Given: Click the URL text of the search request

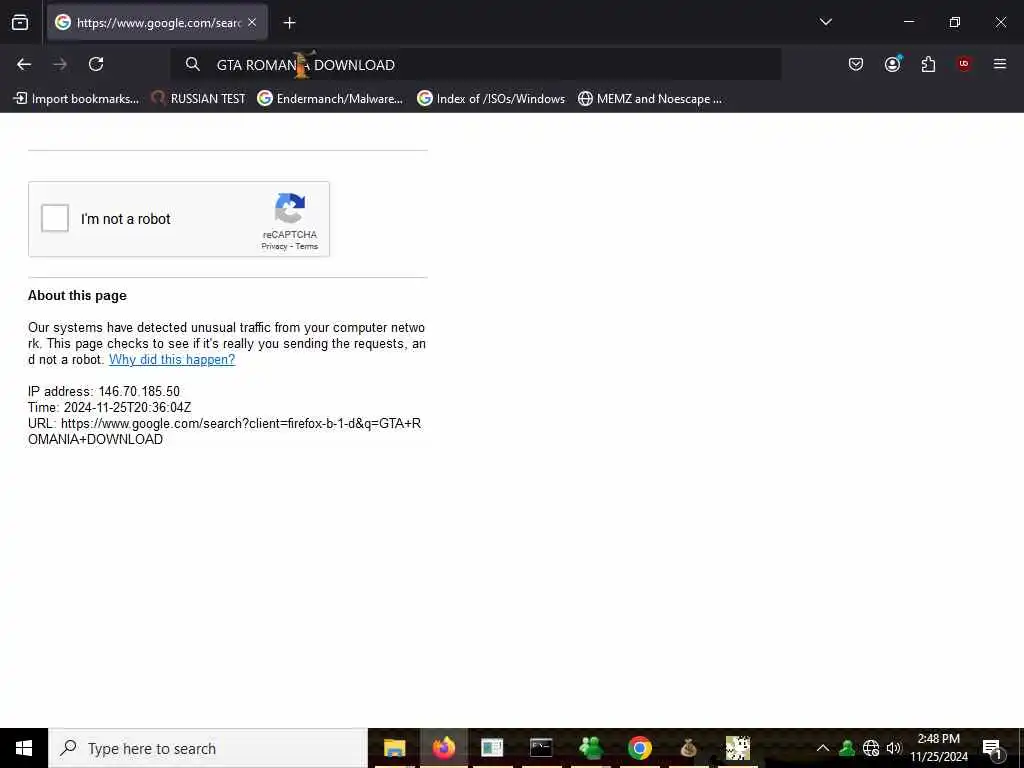Looking at the screenshot, I should click(x=225, y=431).
